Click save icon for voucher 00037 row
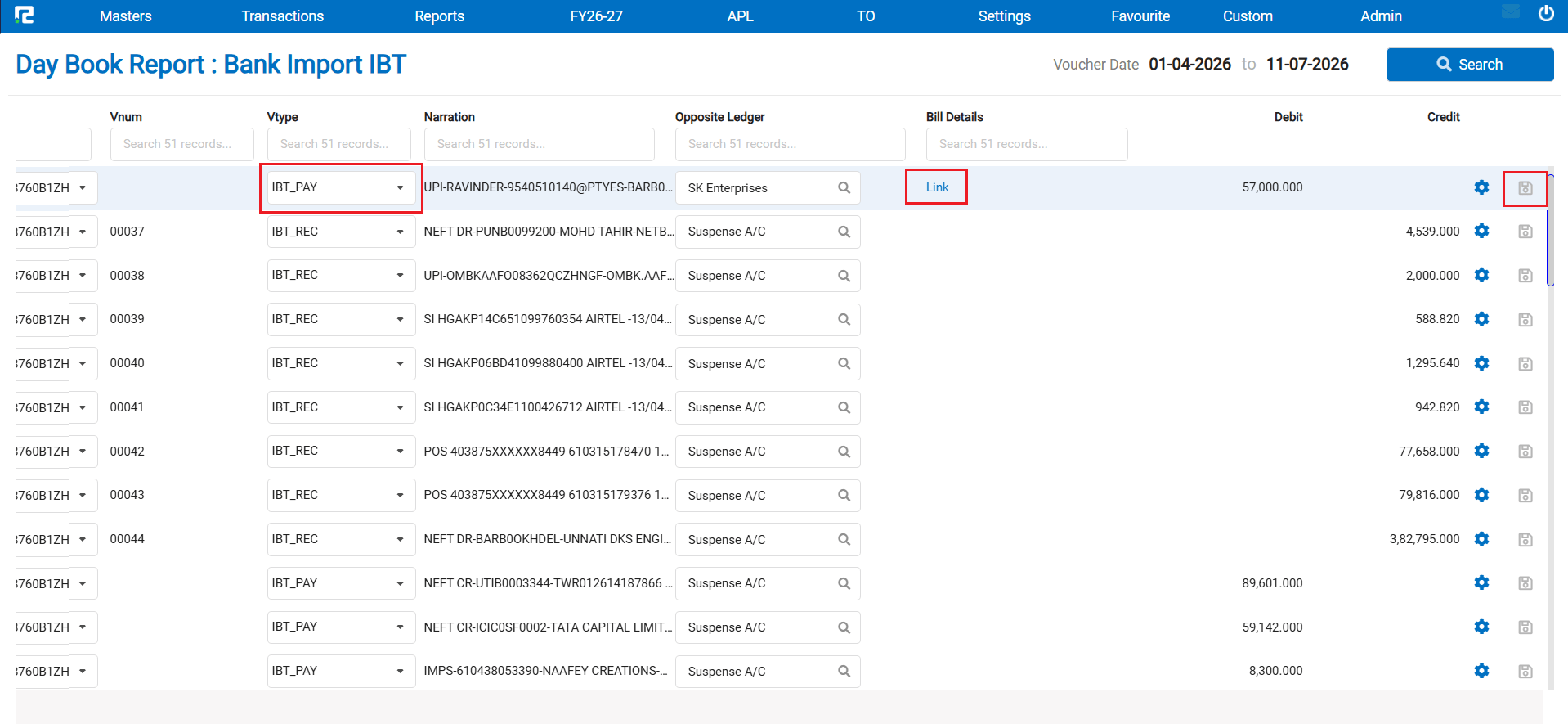1568x724 pixels. (x=1525, y=232)
